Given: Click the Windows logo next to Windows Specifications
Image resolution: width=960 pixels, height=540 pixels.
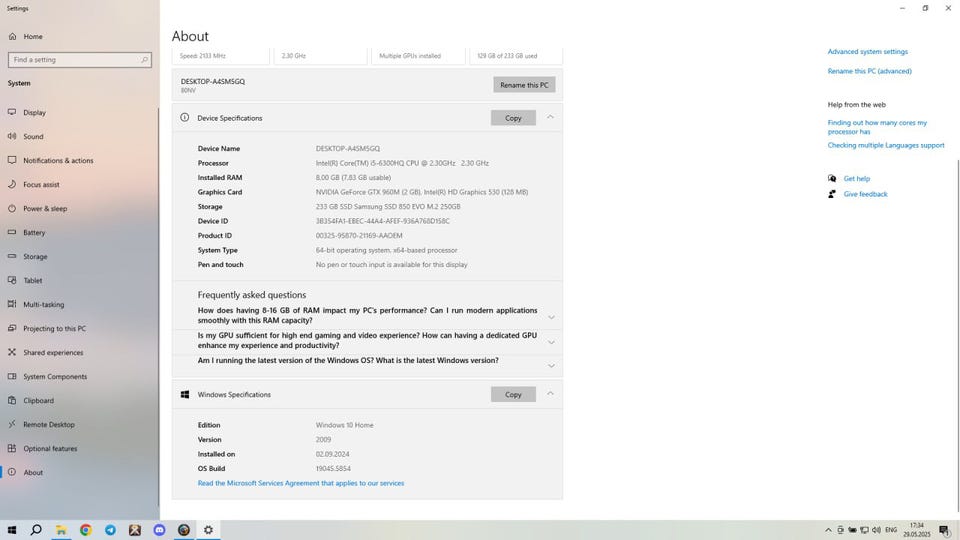Looking at the screenshot, I should (x=184, y=394).
